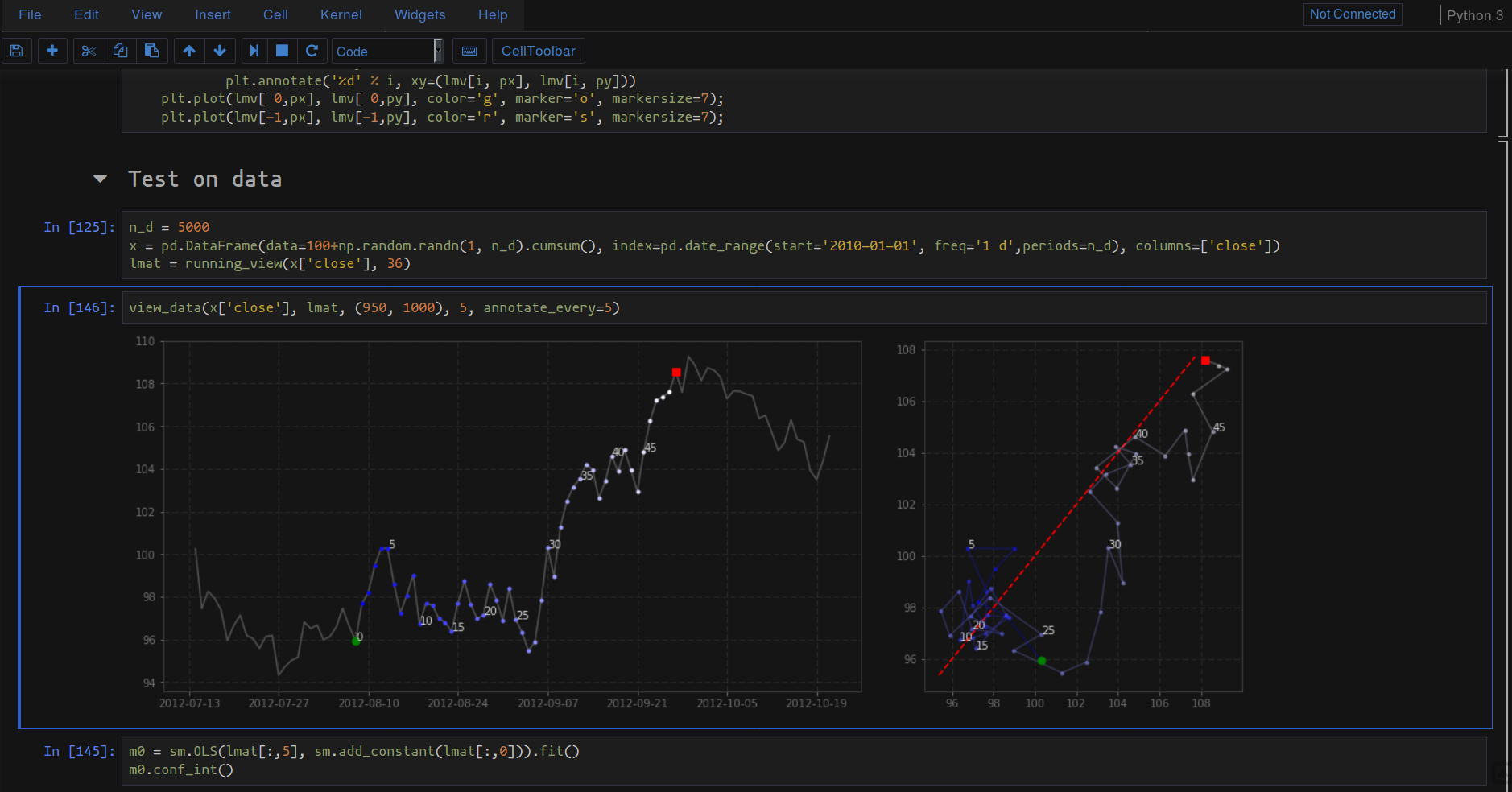This screenshot has width=1512, height=792.
Task: Open the command palette keyboard icon
Action: click(x=469, y=51)
